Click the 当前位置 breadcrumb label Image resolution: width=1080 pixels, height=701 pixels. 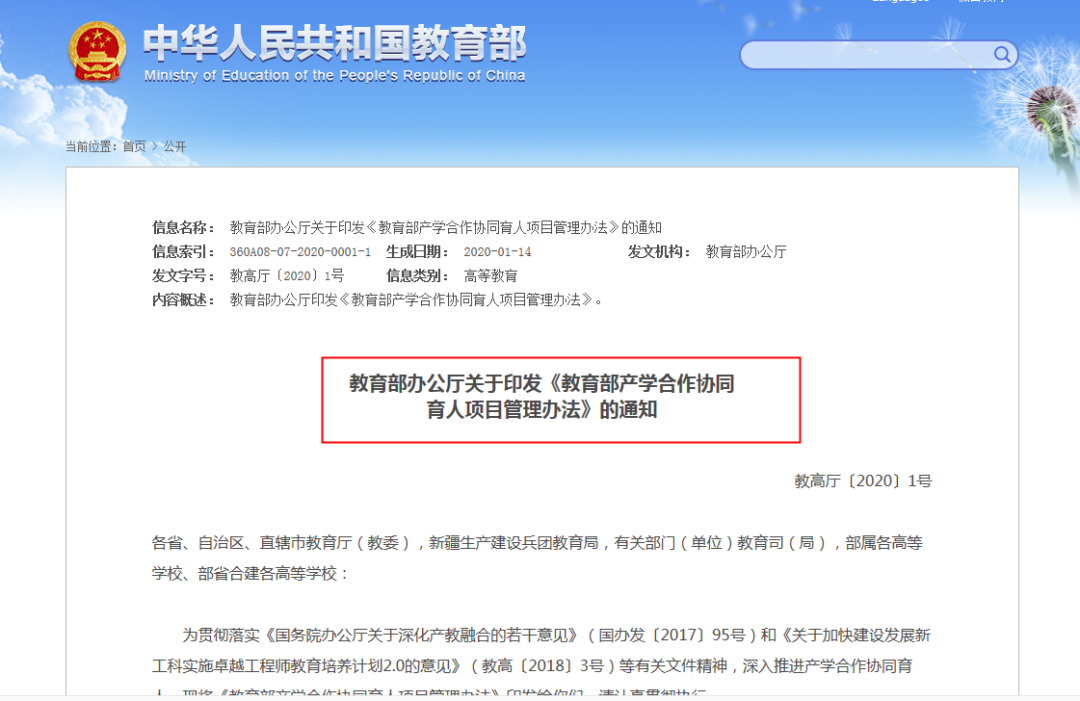coord(91,147)
